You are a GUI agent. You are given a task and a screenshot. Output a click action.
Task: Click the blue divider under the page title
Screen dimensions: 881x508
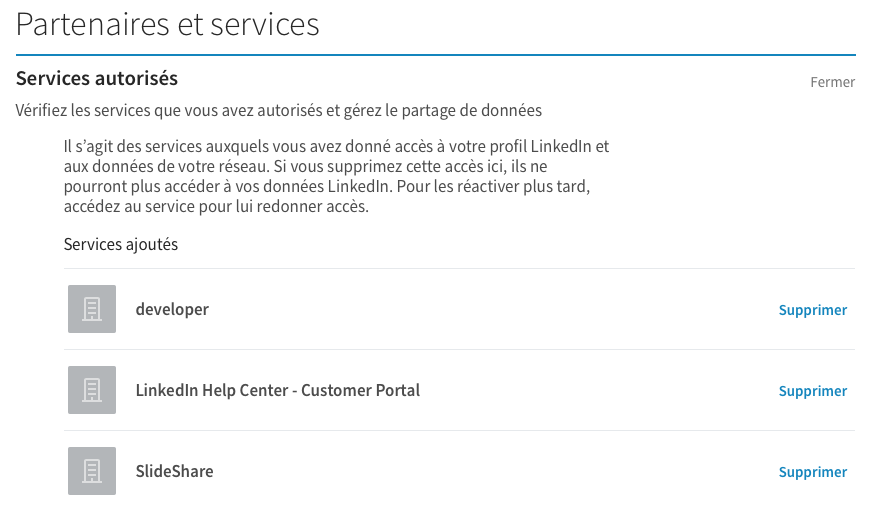coord(435,55)
